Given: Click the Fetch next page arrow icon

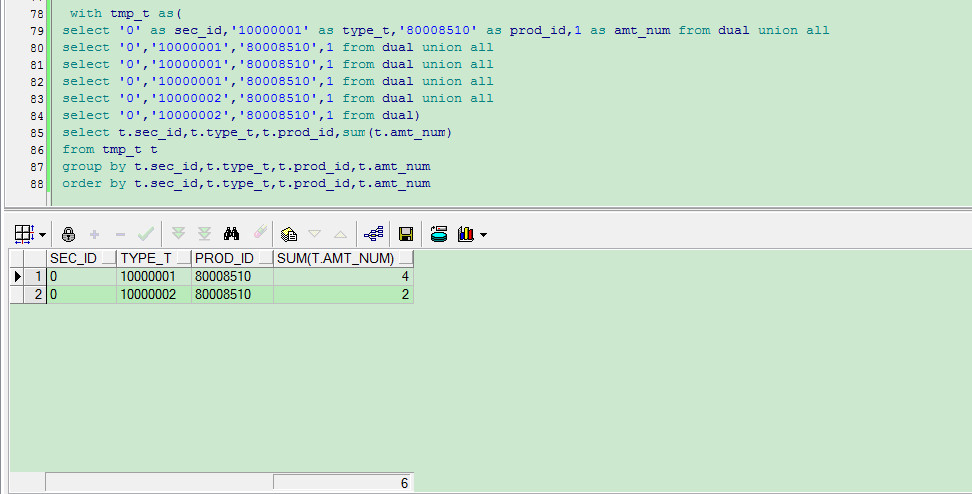Looking at the screenshot, I should [178, 233].
